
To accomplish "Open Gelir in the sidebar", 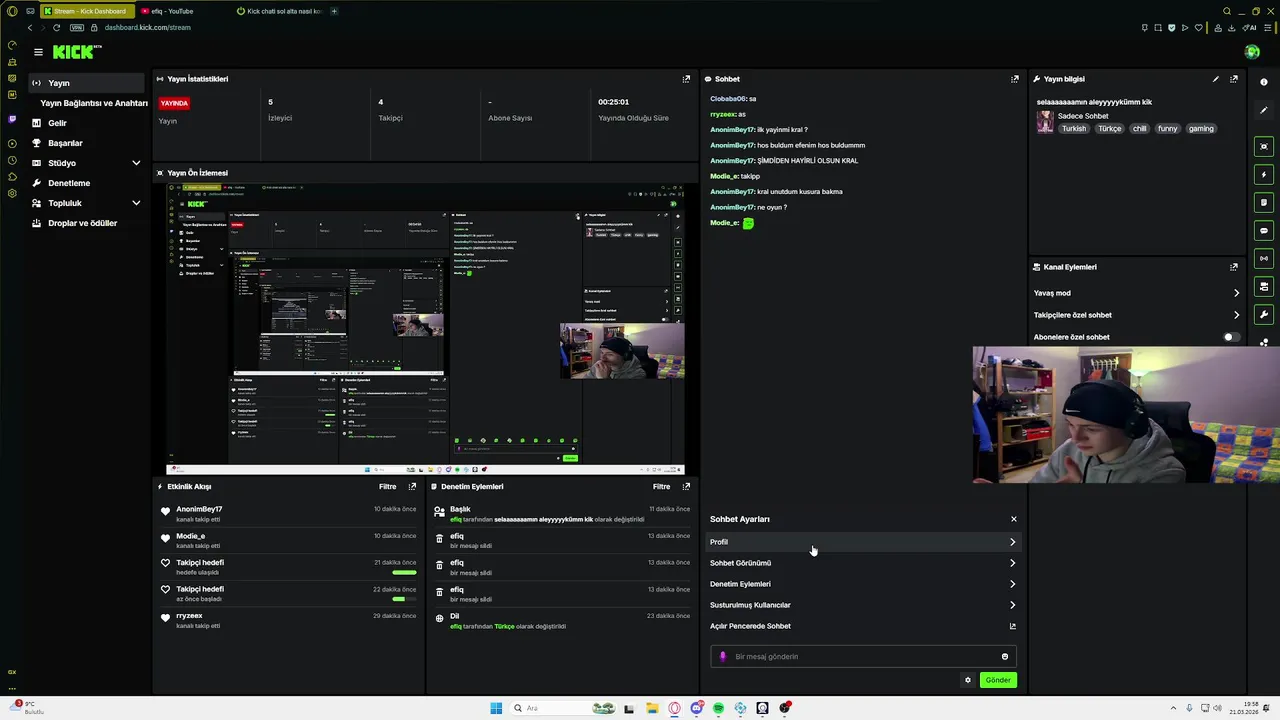I will point(88,123).
